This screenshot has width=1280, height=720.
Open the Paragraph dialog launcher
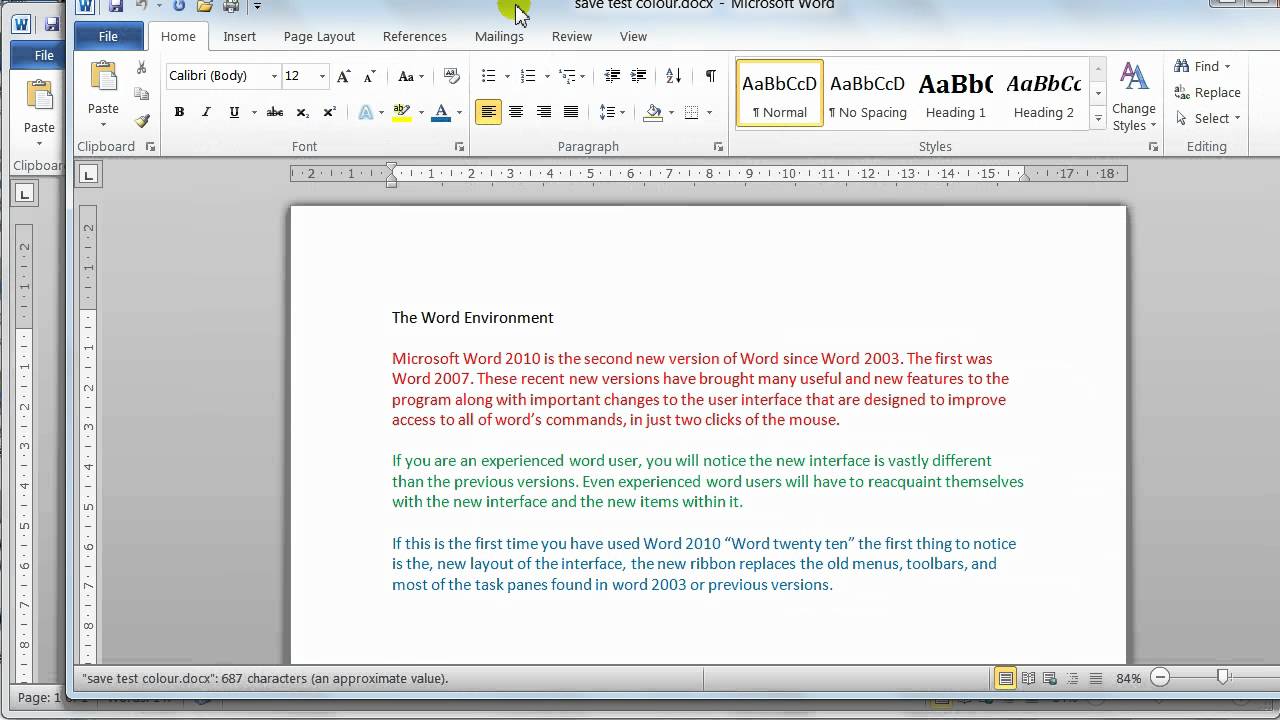[718, 147]
